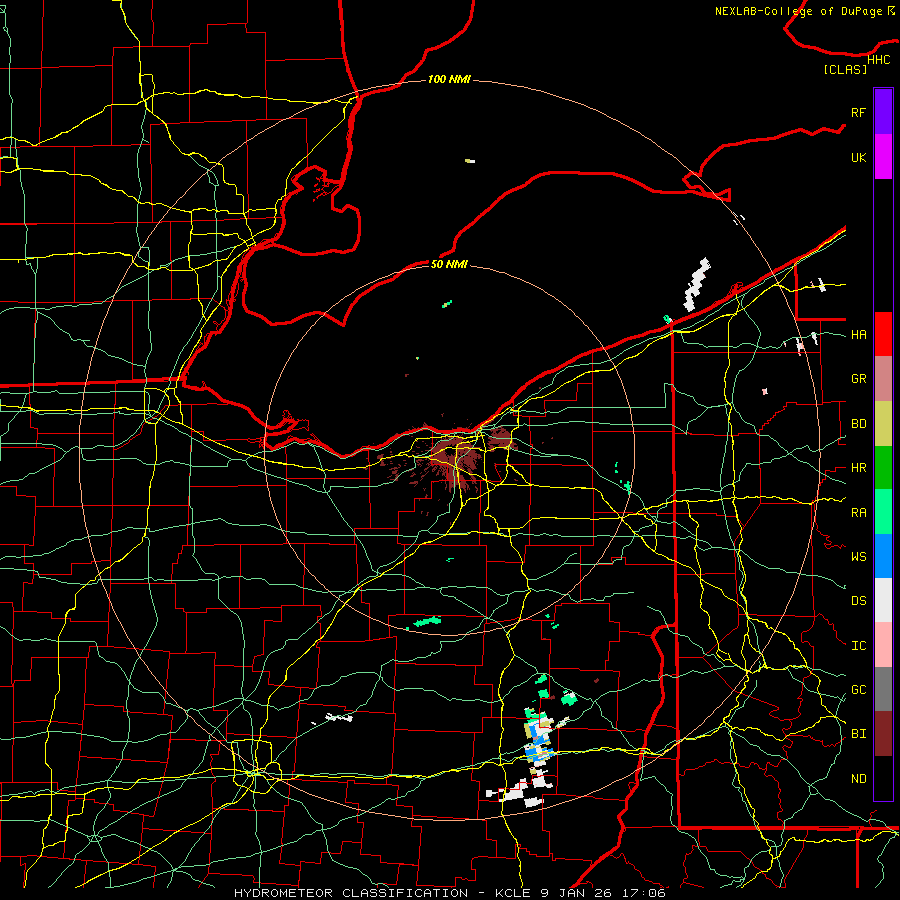Click the ND black legend swatch
The image size is (900, 900).
883,778
